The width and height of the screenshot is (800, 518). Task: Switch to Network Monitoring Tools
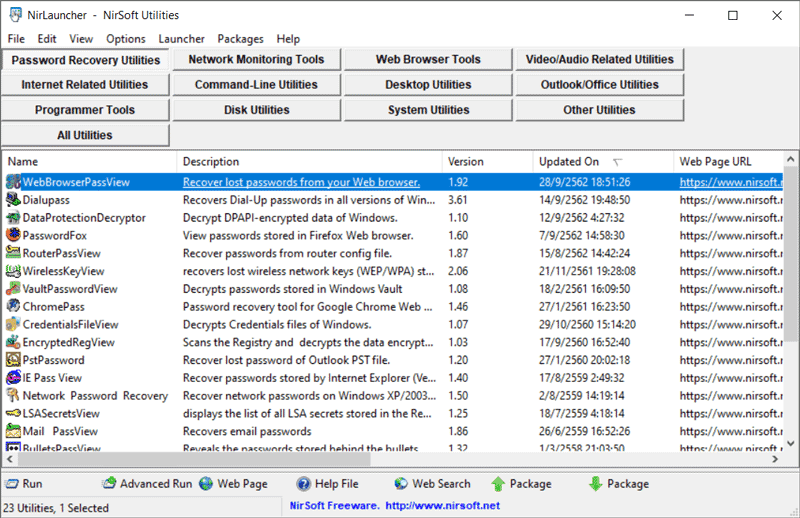[x=257, y=59]
